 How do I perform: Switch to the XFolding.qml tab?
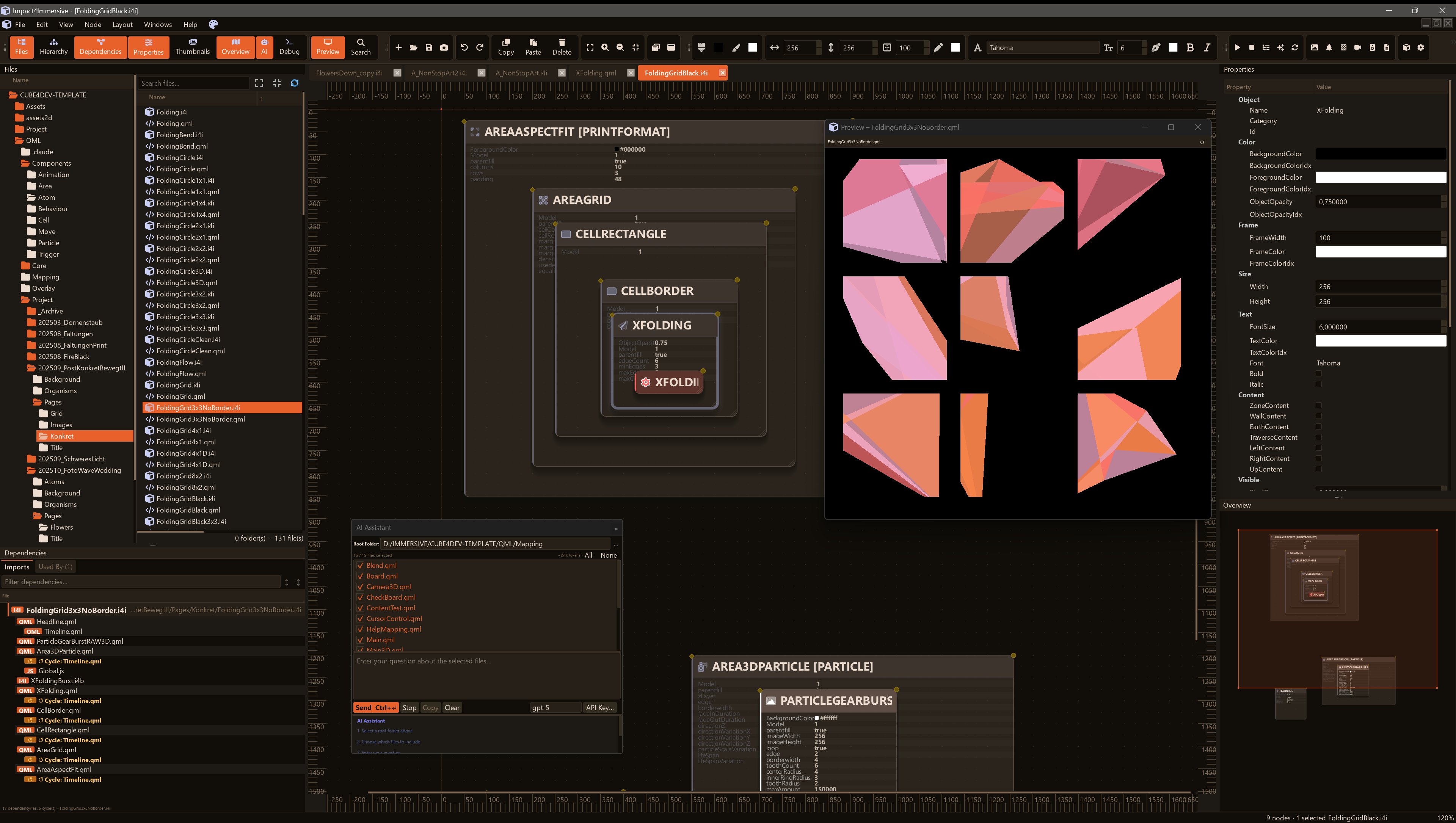coord(596,73)
